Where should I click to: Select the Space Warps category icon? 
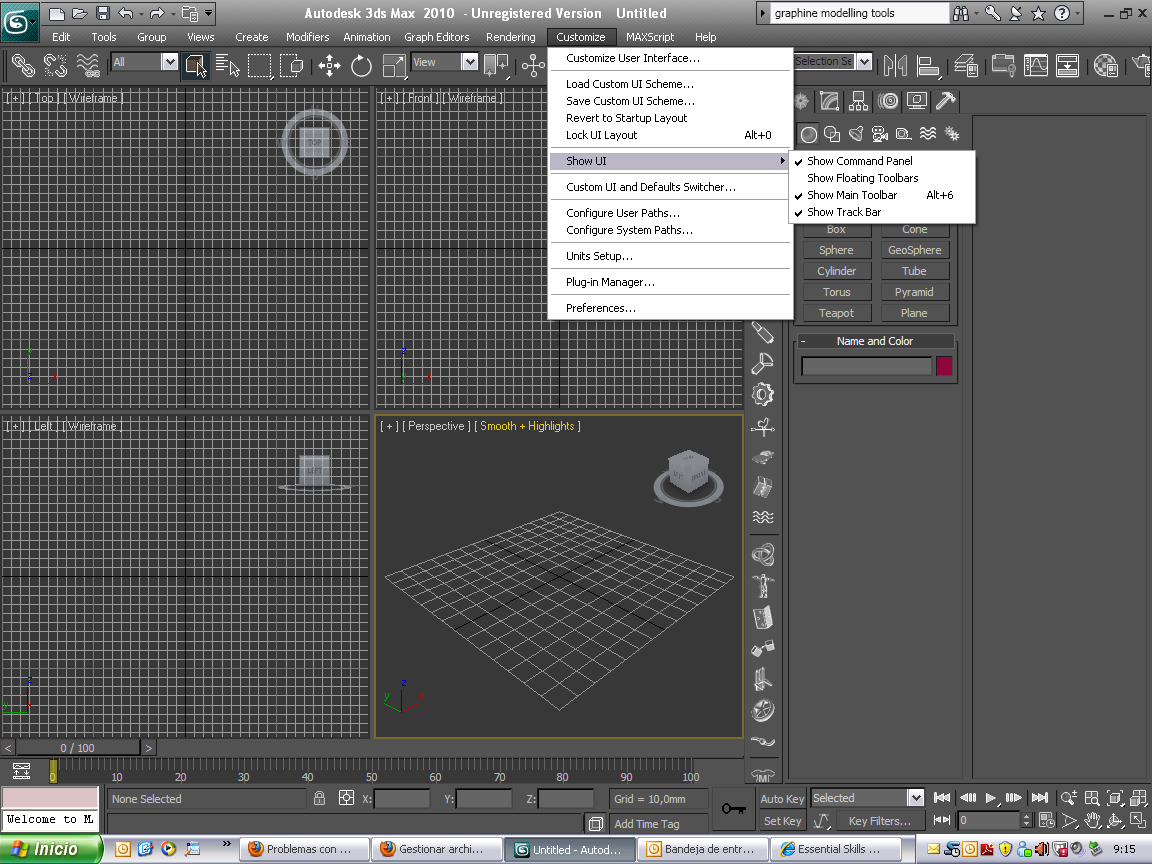point(928,134)
